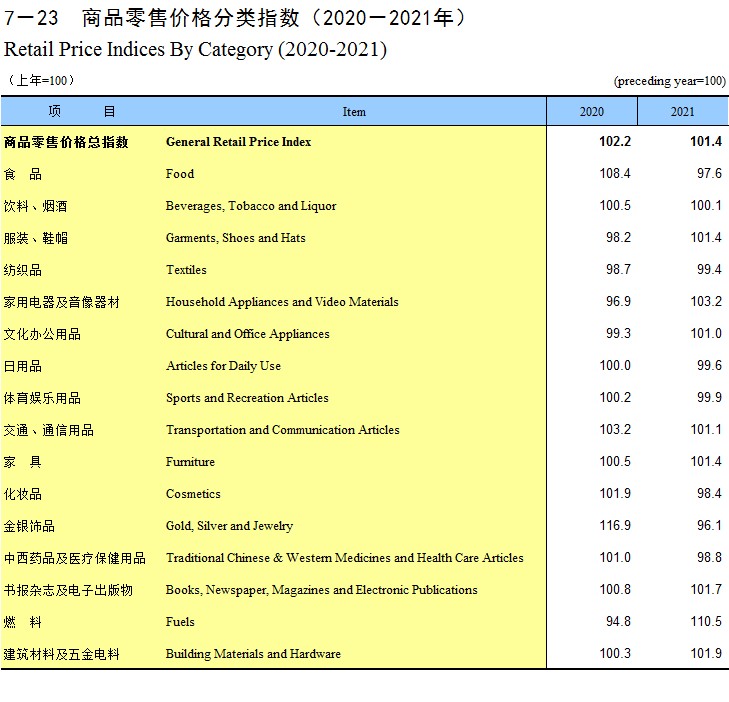This screenshot has width=729, height=702.
Task: Select Textiles 2021 value 99.4
Action: point(709,270)
